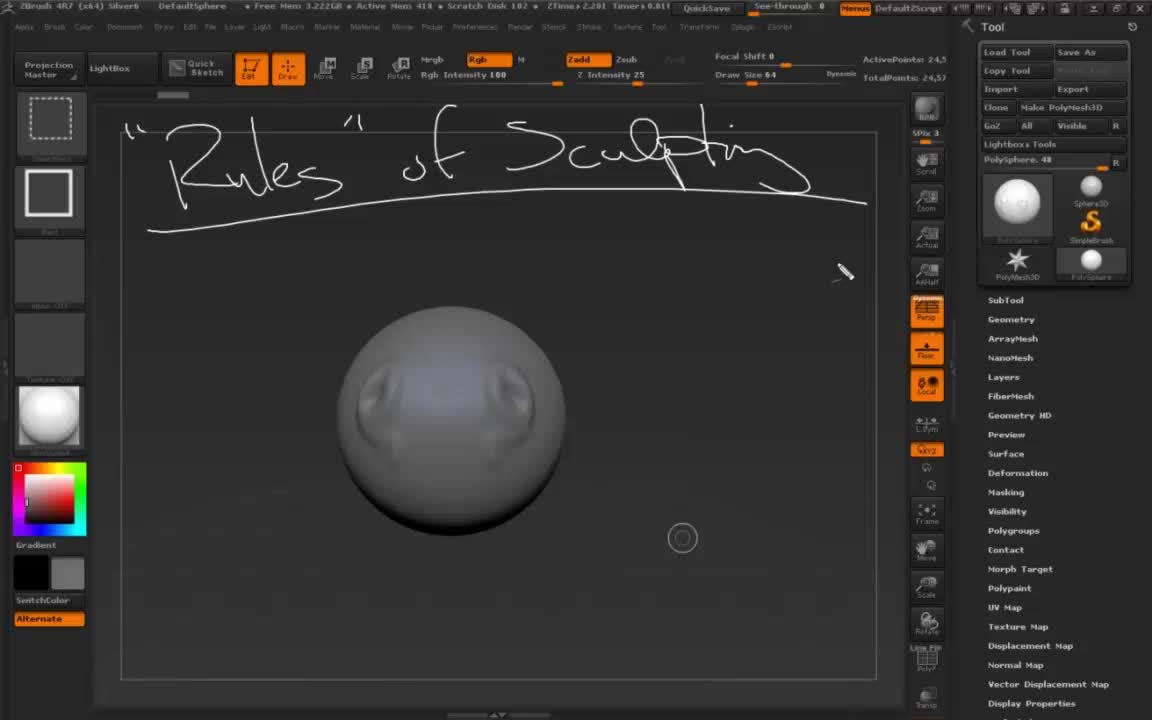Click QuickSave button
The width and height of the screenshot is (1152, 720).
(707, 9)
